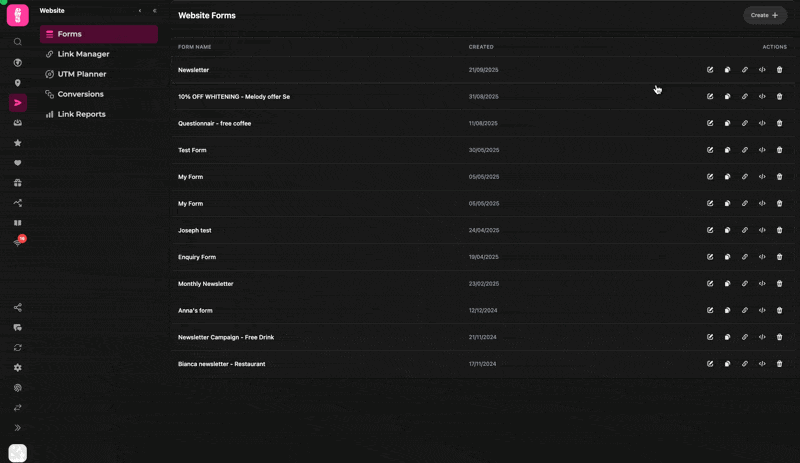Viewport: 800px width, 463px height.
Task: Click the single left chevron beside Website
Action: 140,11
